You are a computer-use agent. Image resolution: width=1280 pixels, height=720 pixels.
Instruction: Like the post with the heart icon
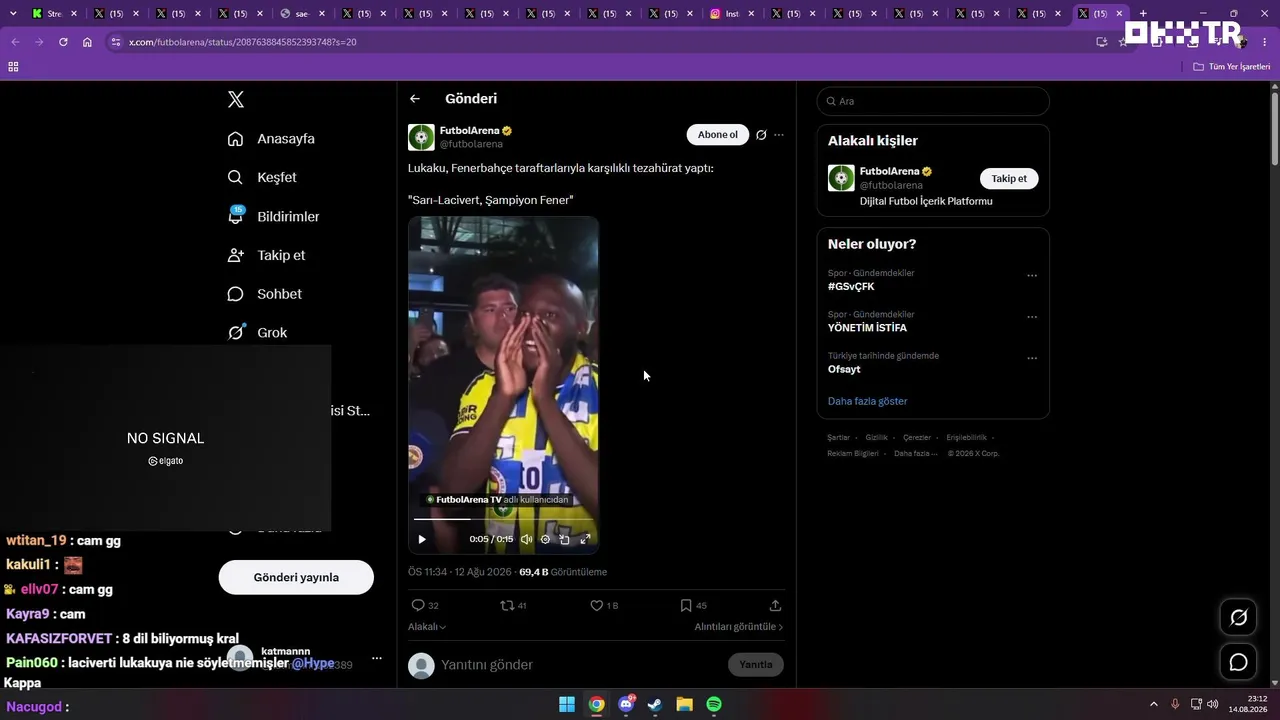[604, 605]
